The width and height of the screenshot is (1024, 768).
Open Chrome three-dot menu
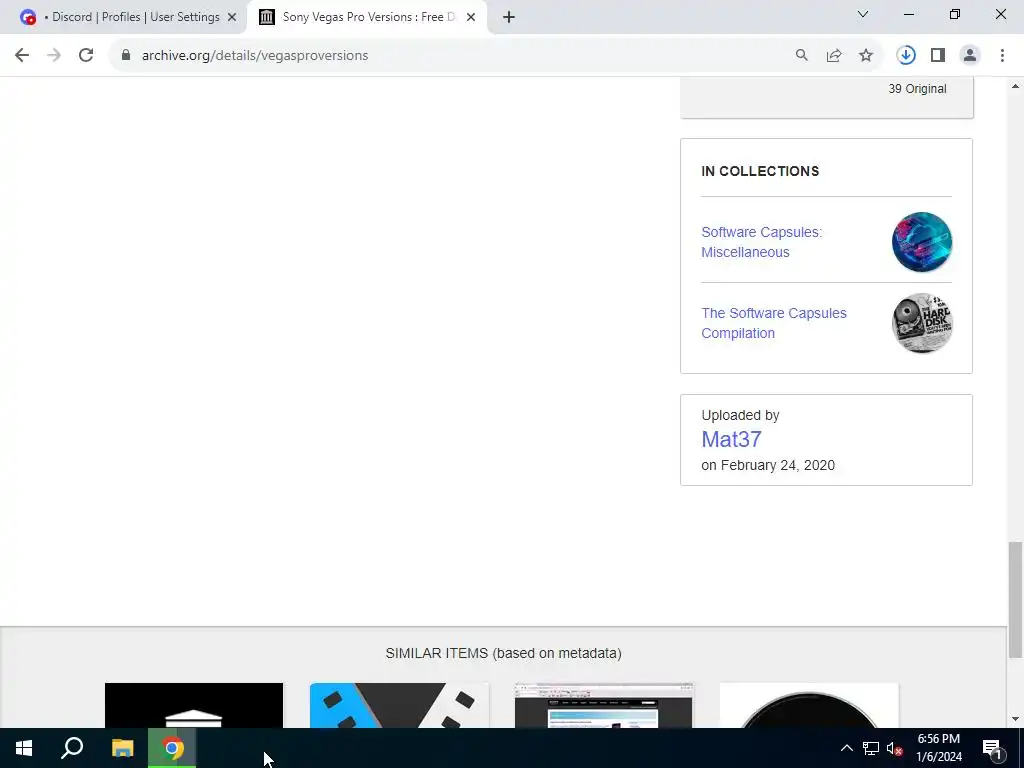point(1002,56)
